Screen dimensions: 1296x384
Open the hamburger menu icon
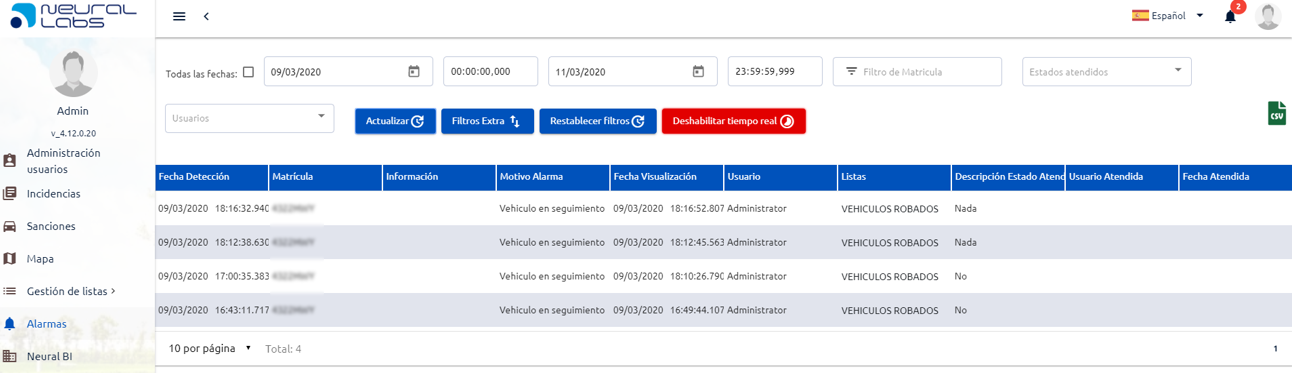179,16
